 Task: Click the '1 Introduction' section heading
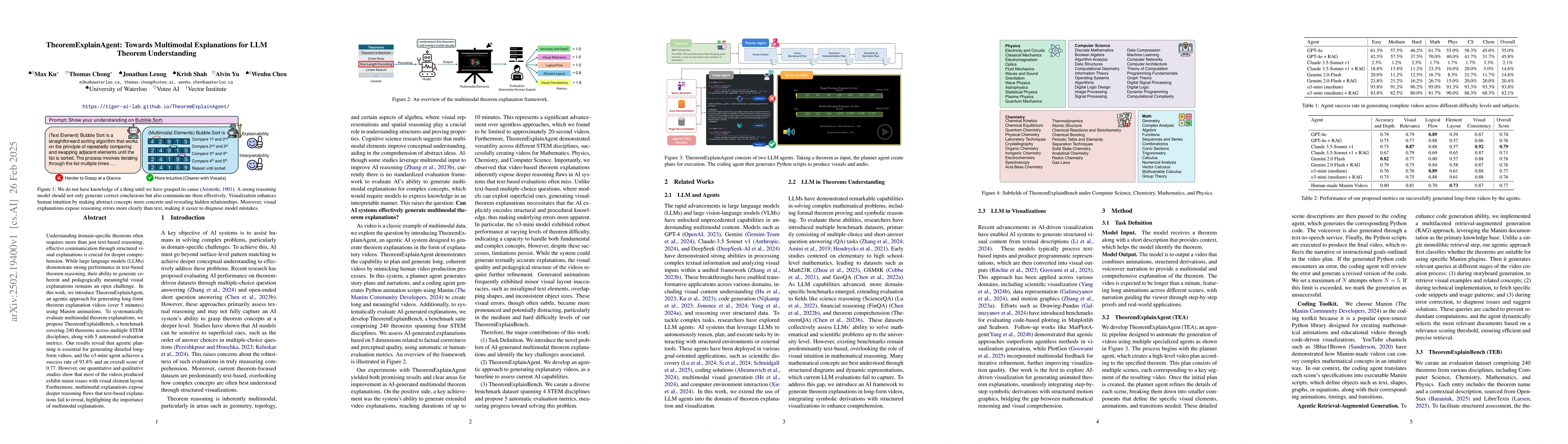click(x=183, y=218)
